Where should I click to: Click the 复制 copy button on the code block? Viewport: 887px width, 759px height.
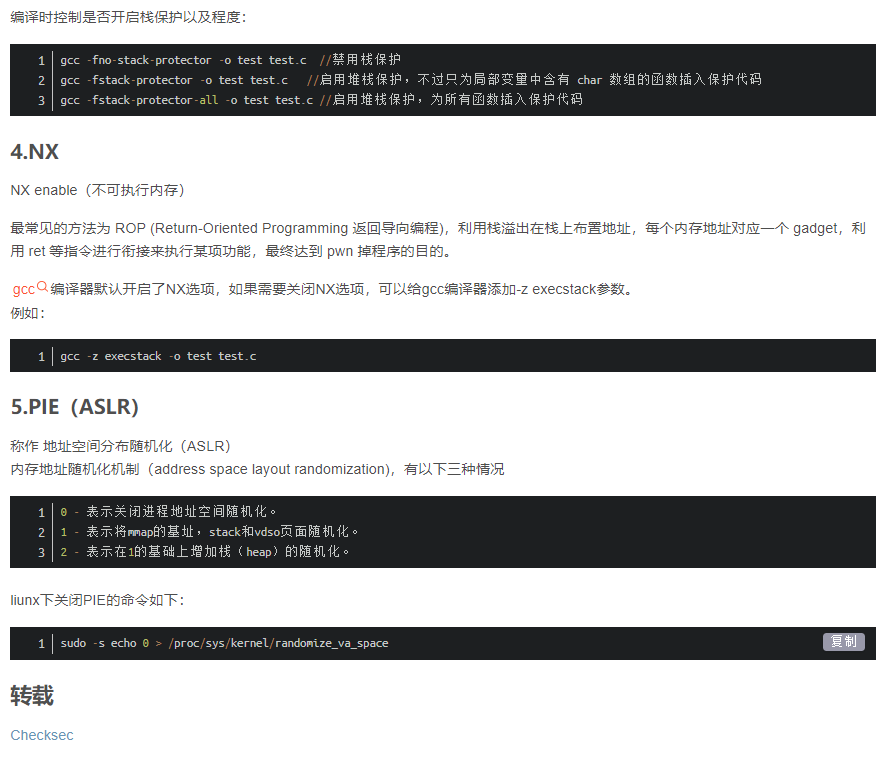click(x=843, y=643)
